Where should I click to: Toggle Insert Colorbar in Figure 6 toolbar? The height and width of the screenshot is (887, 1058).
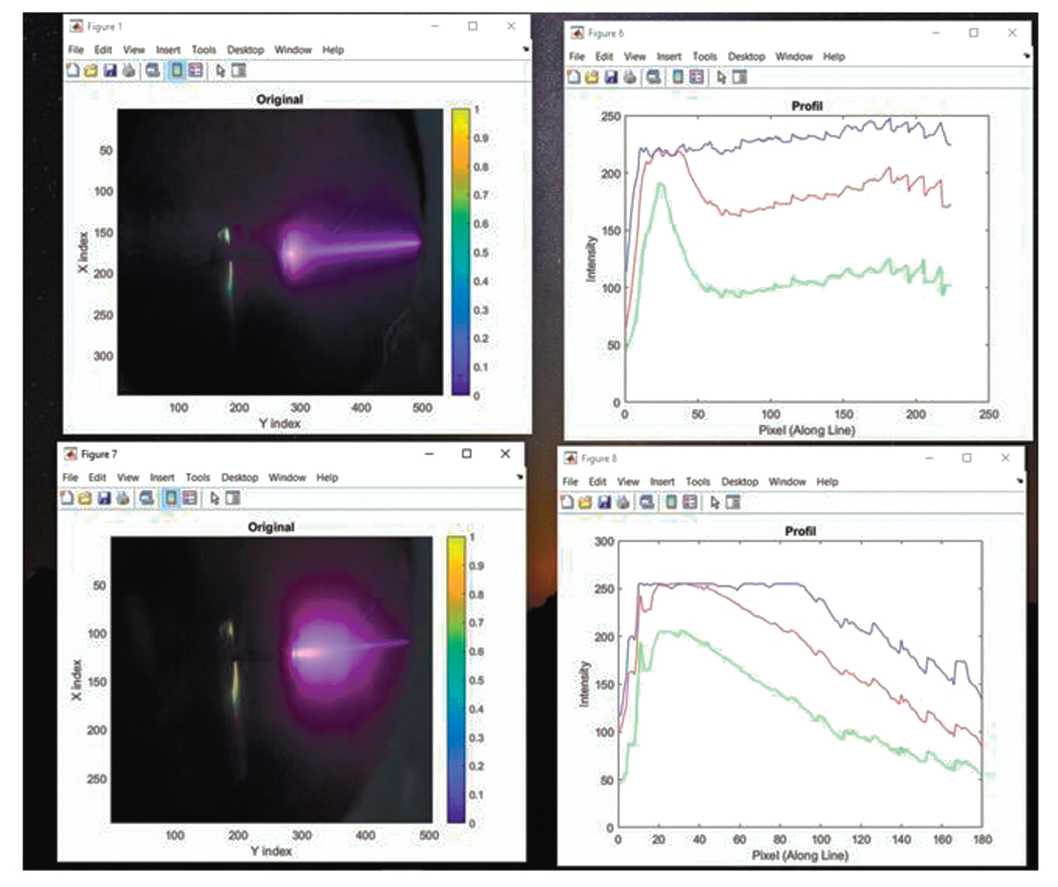677,77
